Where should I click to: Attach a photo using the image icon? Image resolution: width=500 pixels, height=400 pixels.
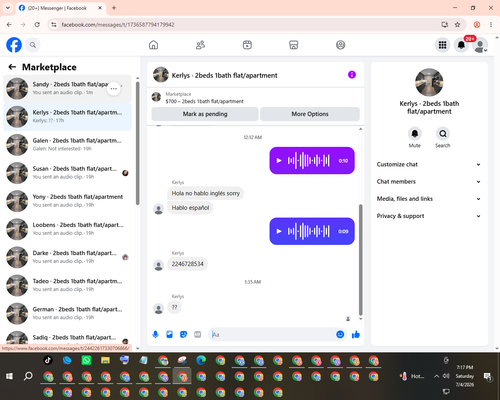(x=169, y=334)
